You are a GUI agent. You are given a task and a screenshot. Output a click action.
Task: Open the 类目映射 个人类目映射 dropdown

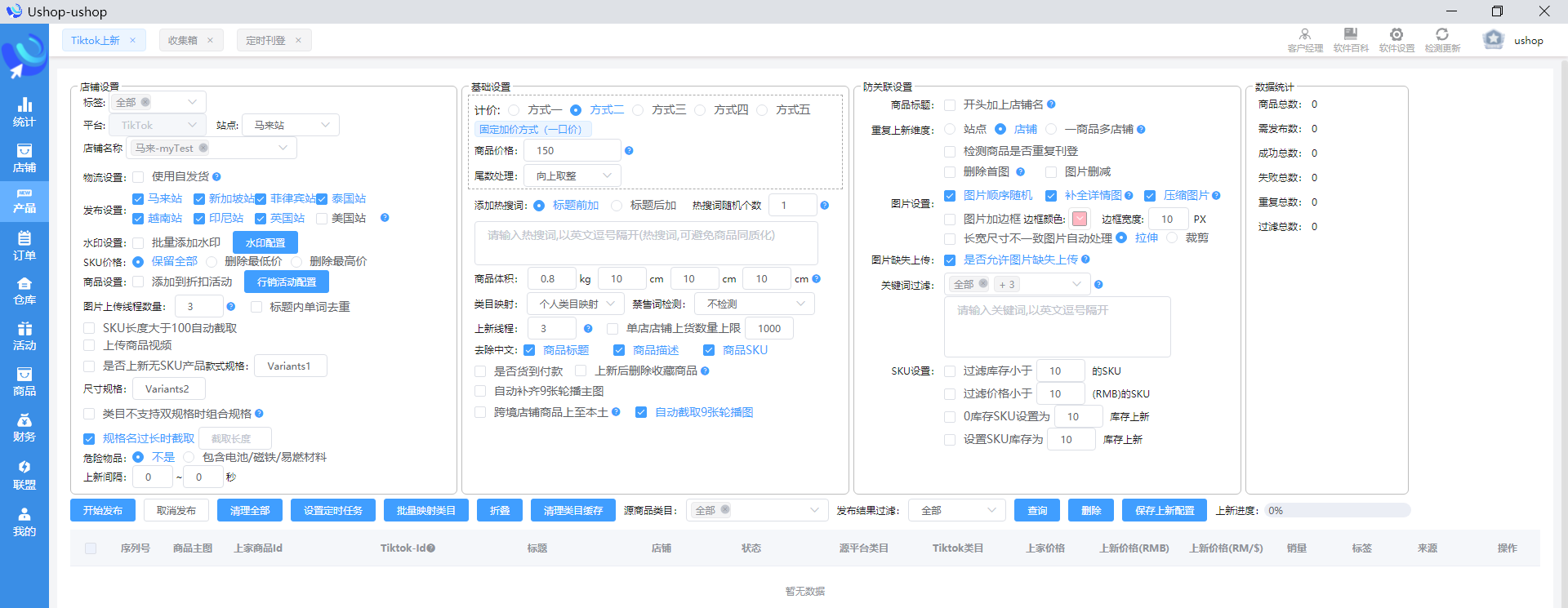[577, 304]
